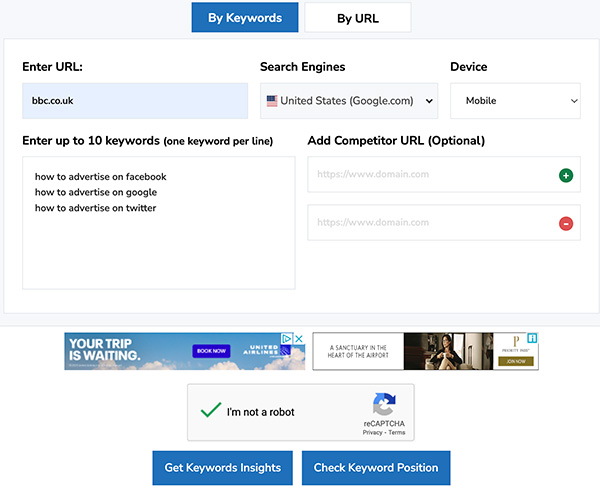The image size is (600, 494).
Task: Click 'YOUR TRIP IS WAITING.' ad text
Action: point(104,350)
